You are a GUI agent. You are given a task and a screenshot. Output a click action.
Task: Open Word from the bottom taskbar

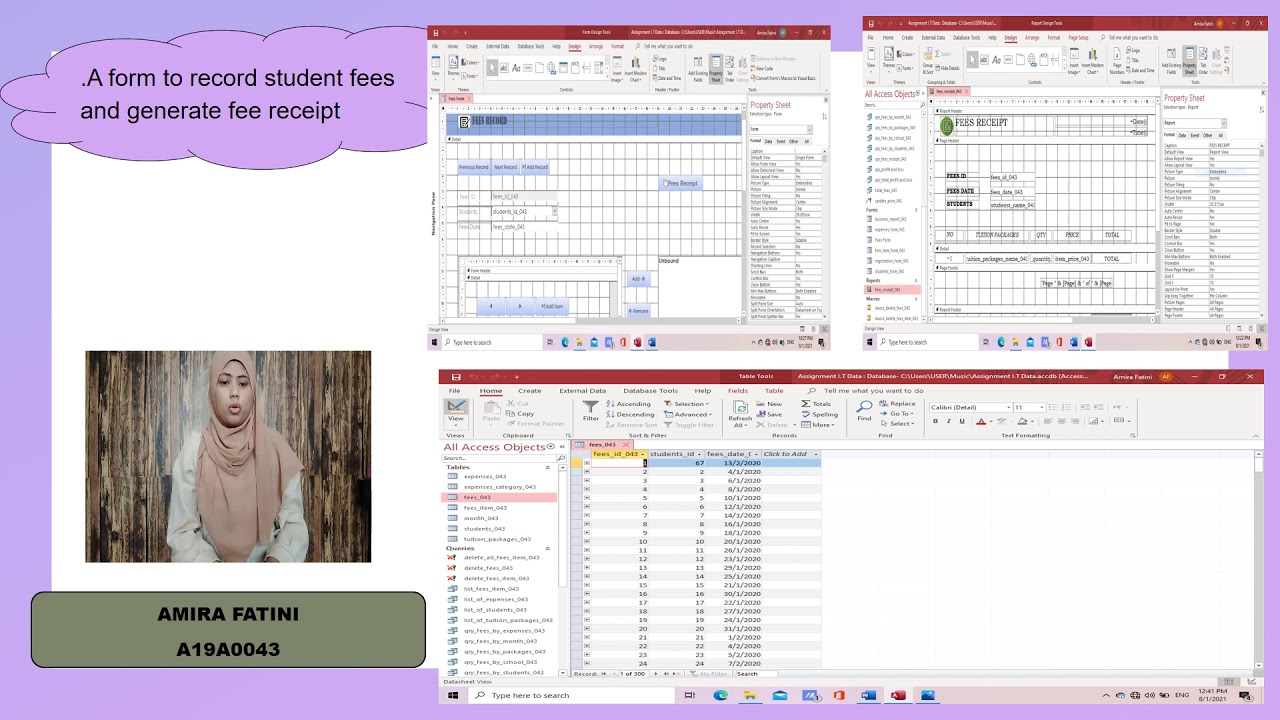[868, 695]
